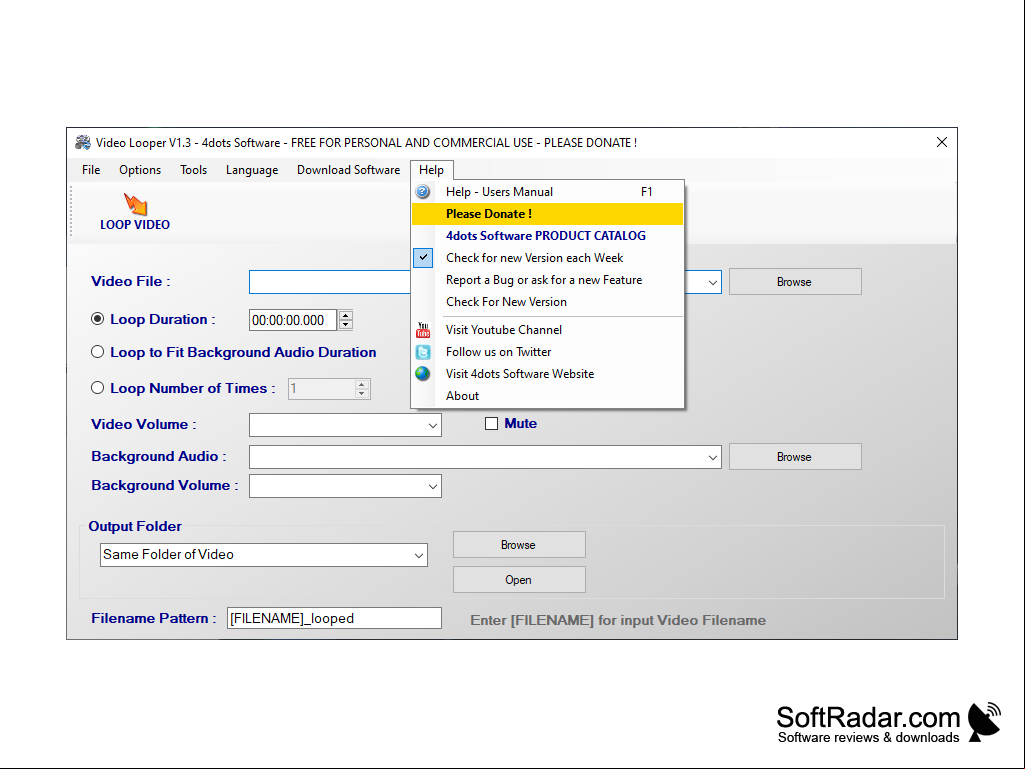
Task: Open the File menu
Action: (91, 170)
